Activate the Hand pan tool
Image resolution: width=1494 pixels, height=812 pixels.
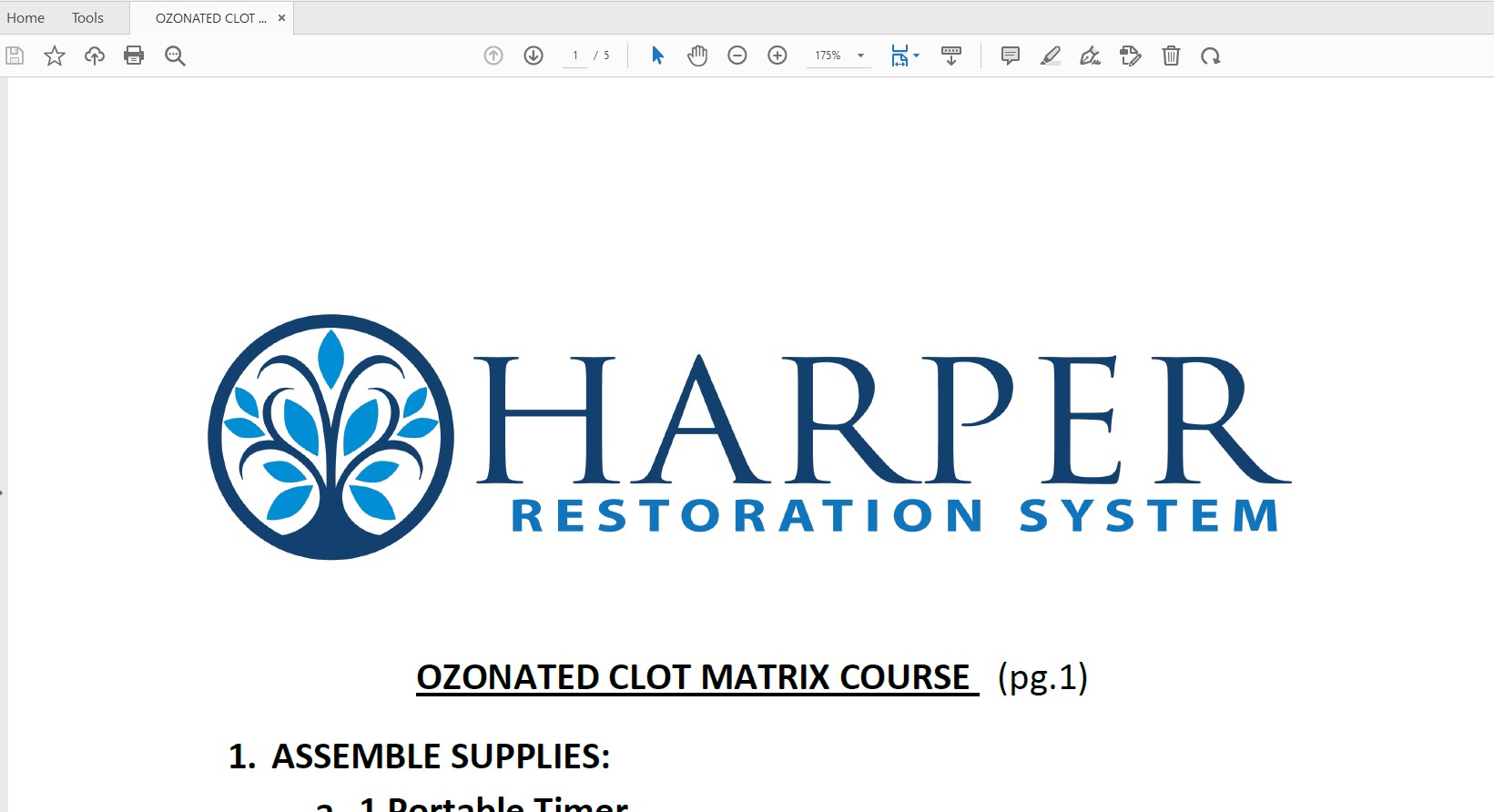[697, 56]
